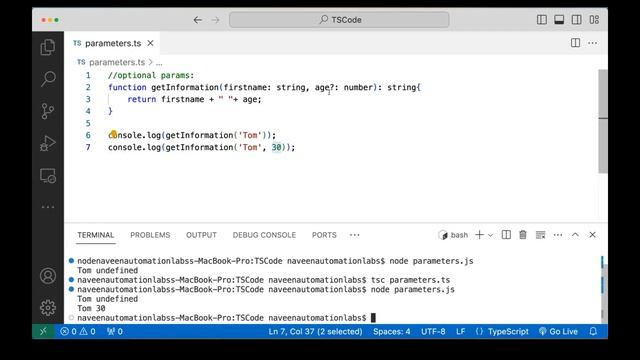640x360 pixels.
Task: Click the 'return' keyword on line 3
Action: (x=142, y=99)
